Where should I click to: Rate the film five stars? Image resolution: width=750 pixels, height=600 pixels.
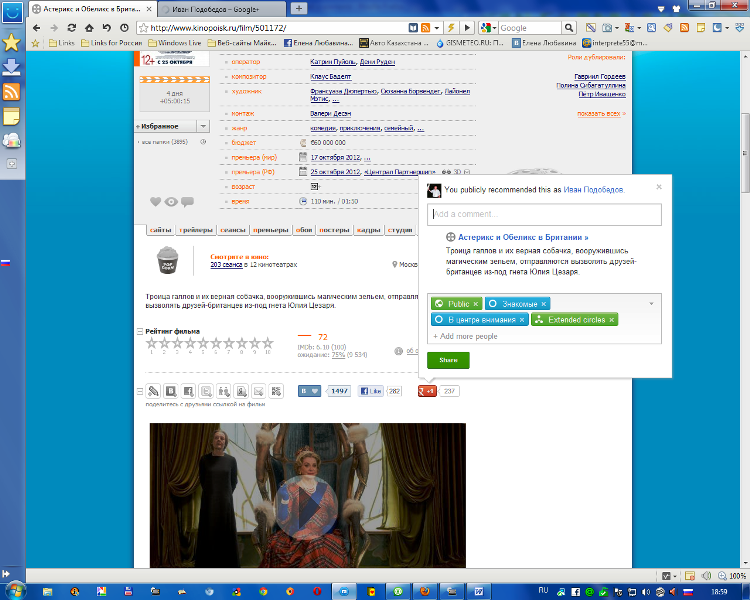203,343
